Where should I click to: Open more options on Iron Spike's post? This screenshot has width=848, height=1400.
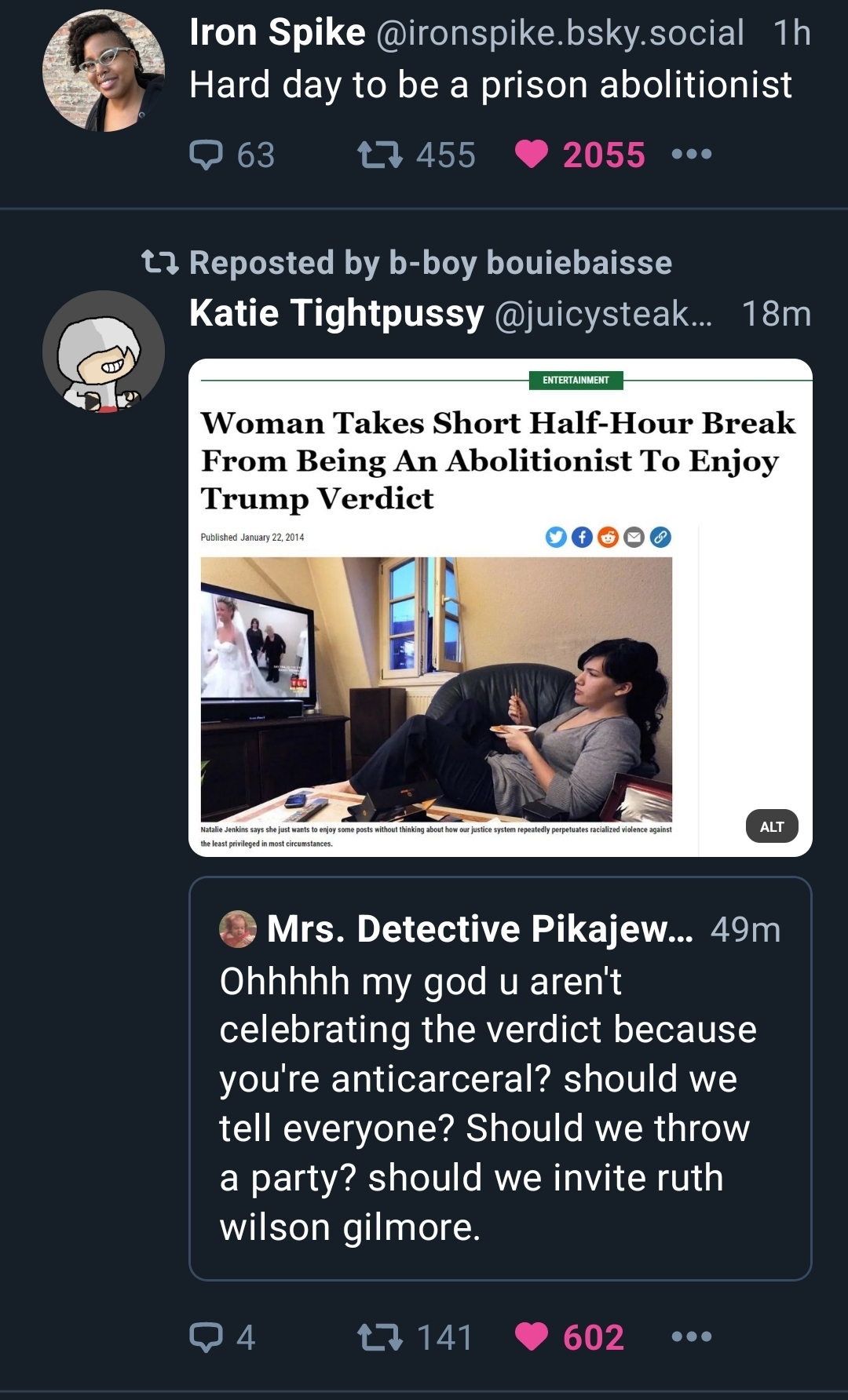coord(692,155)
